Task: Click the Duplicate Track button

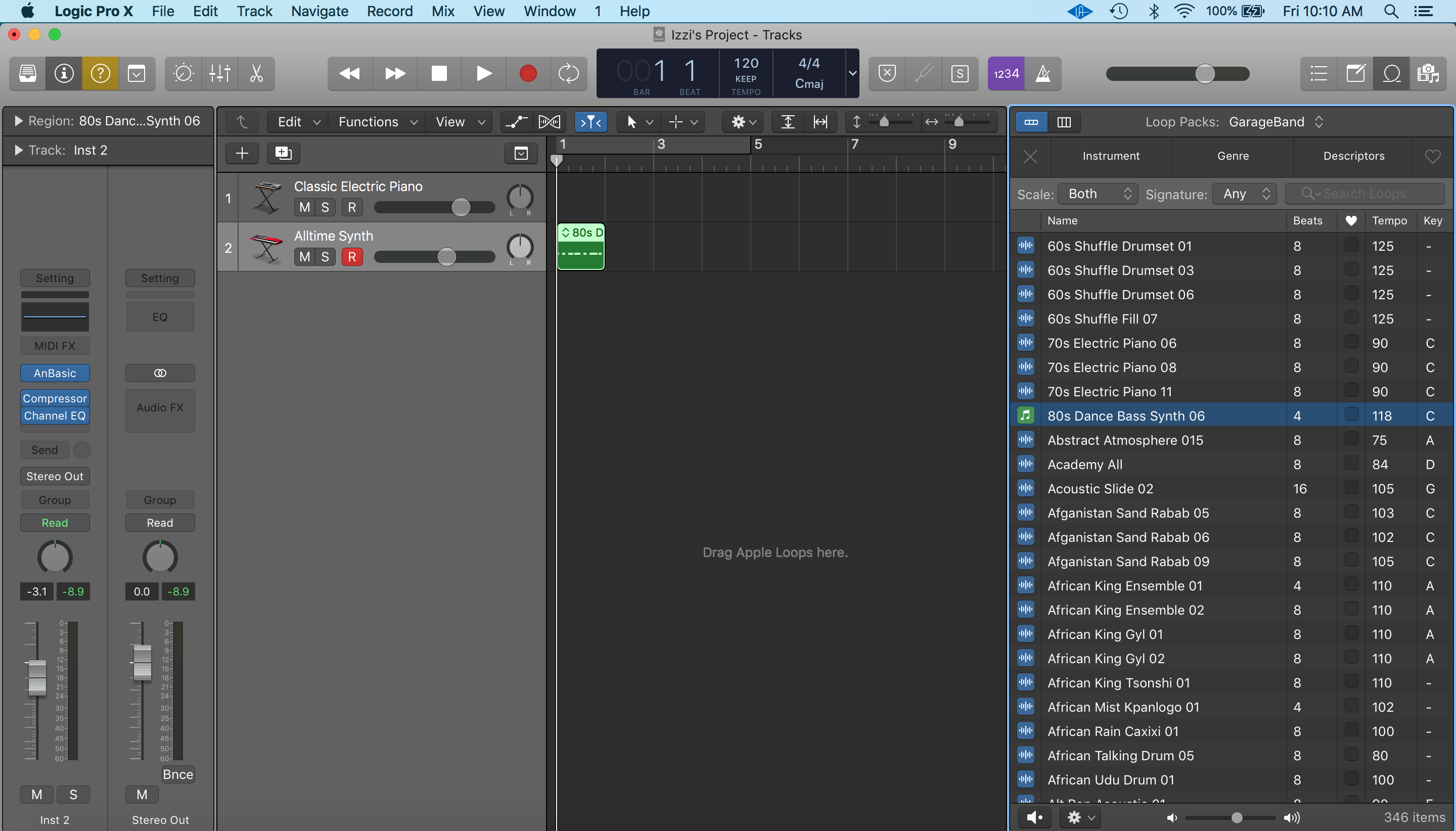Action: point(283,153)
